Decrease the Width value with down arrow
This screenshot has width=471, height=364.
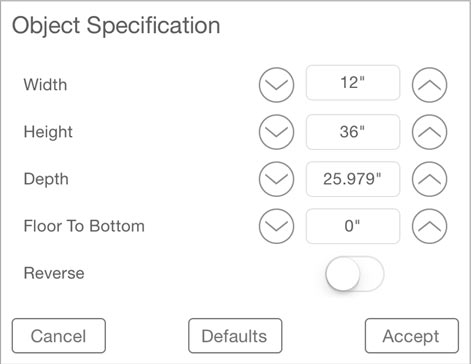coord(276,85)
